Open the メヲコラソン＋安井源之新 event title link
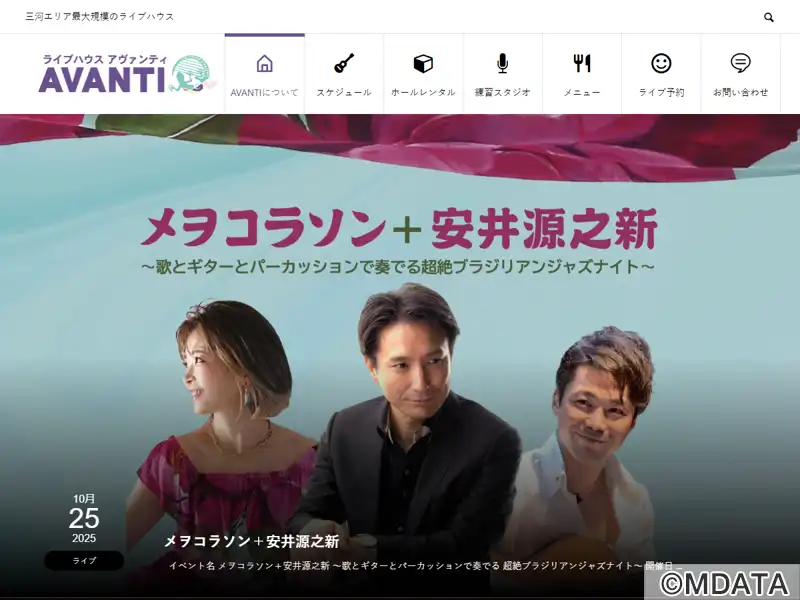 click(252, 541)
